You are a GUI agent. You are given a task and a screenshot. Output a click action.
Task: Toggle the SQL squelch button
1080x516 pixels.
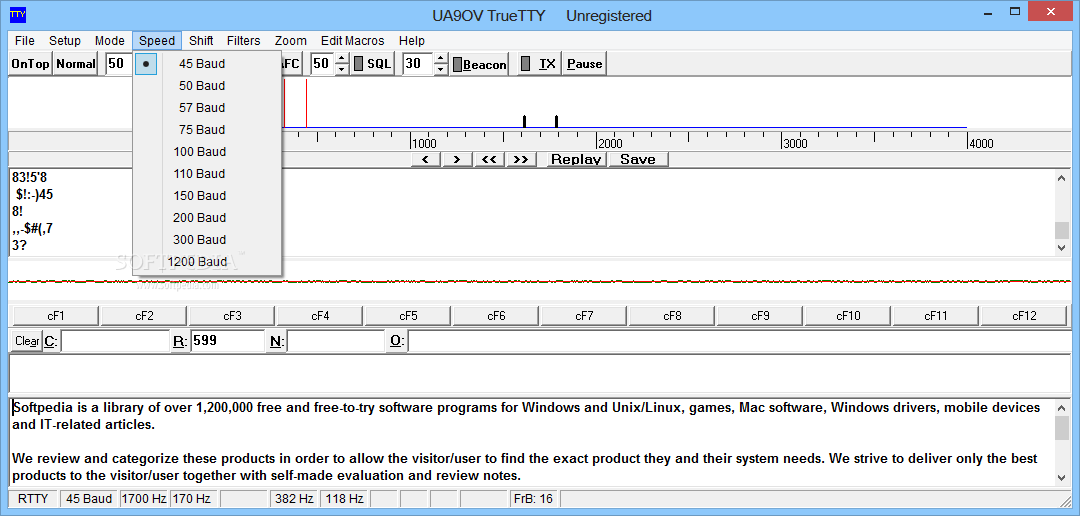(x=372, y=64)
